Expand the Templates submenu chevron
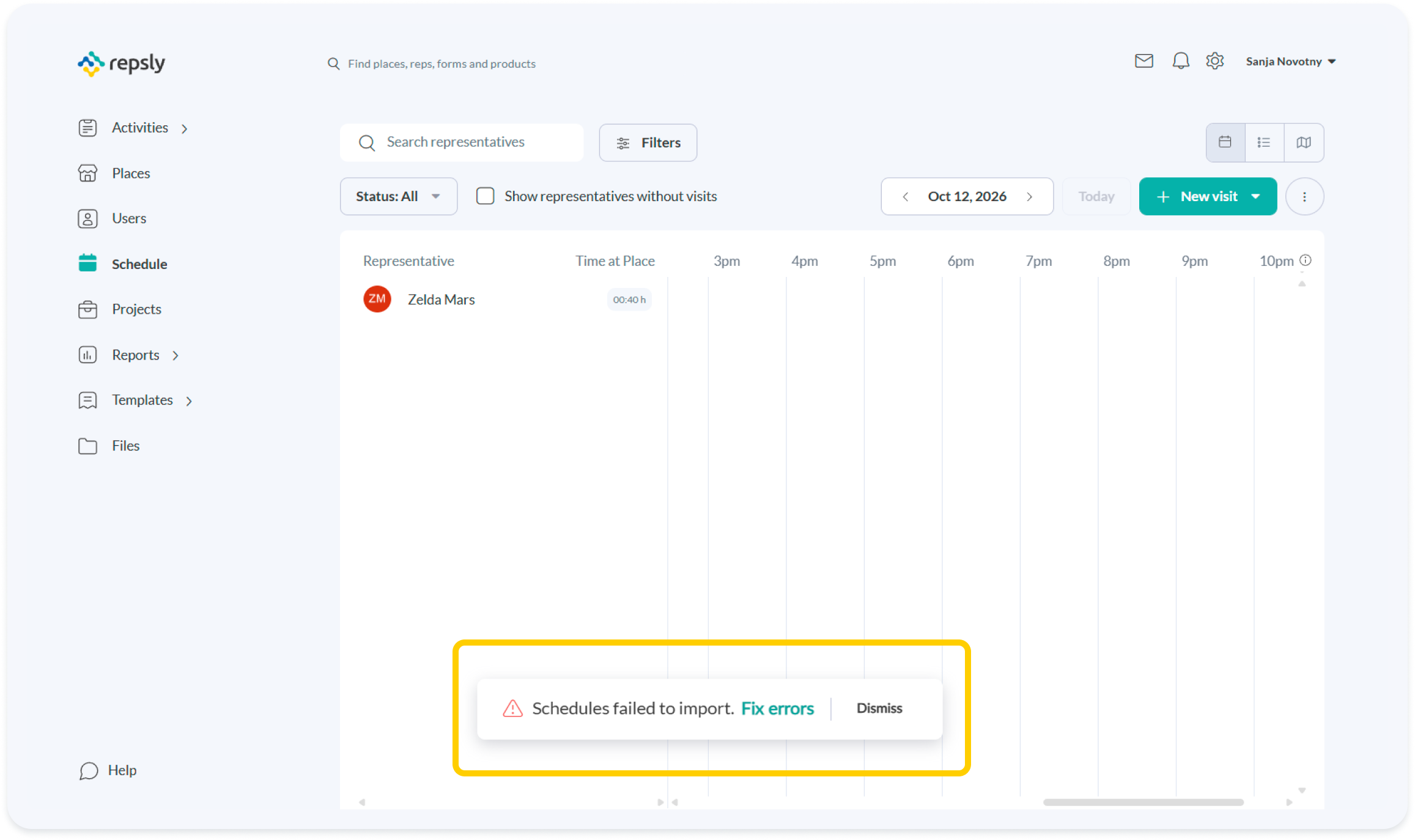This screenshot has width=1415, height=840. tap(189, 401)
